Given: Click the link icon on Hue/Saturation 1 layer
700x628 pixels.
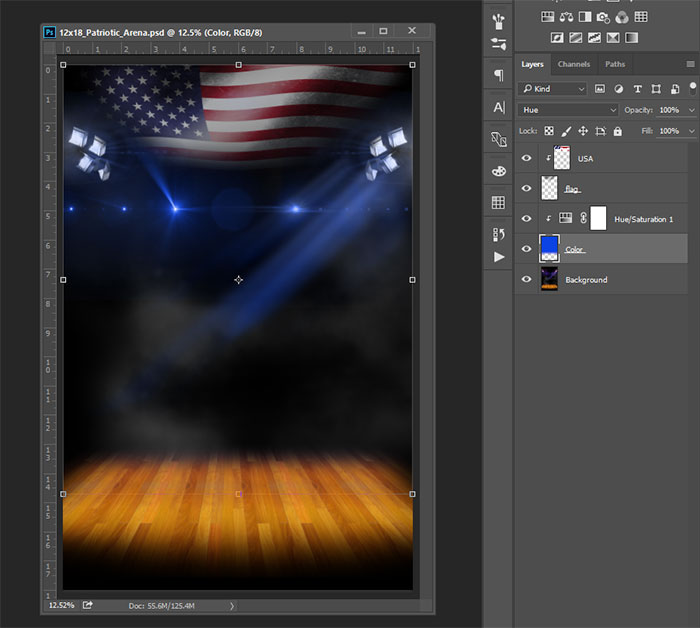Looking at the screenshot, I should coord(583,218).
